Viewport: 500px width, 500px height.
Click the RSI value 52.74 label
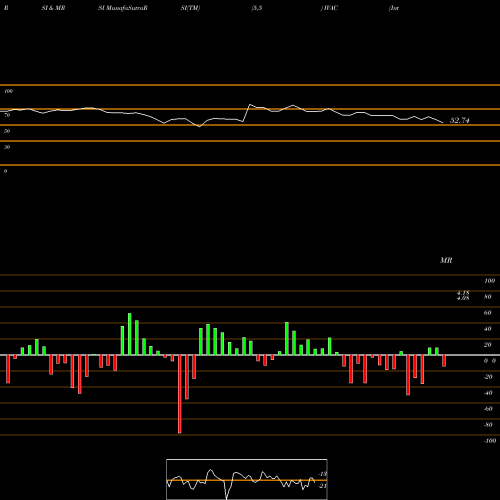tap(460, 121)
